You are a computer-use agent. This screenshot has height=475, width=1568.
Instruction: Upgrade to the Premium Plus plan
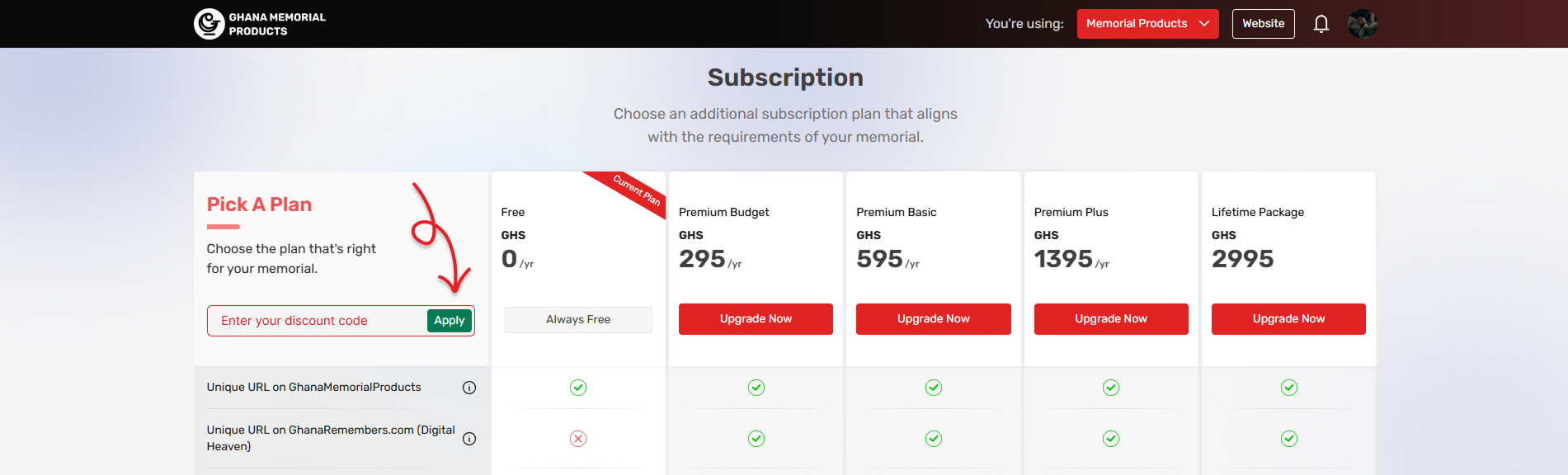tap(1110, 319)
